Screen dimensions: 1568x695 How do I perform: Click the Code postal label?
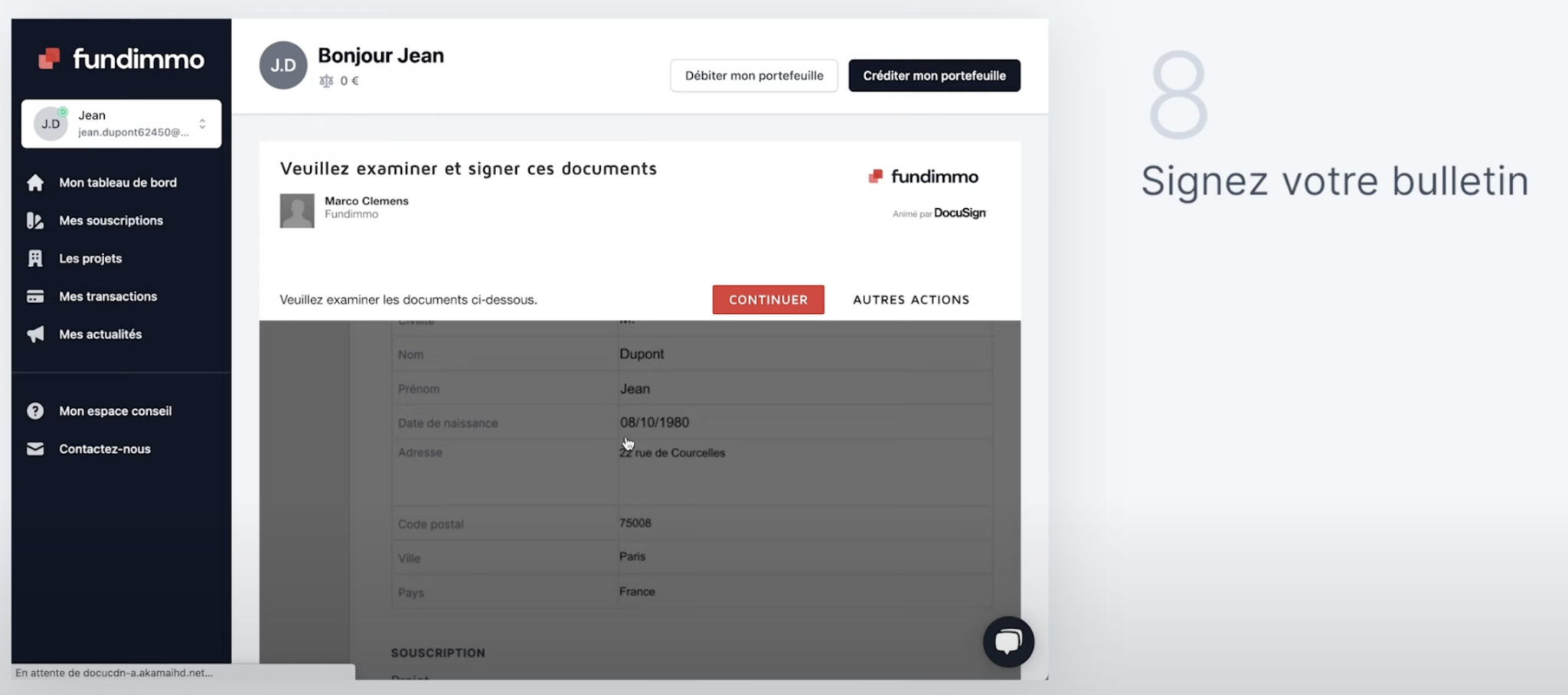pyautogui.click(x=431, y=524)
